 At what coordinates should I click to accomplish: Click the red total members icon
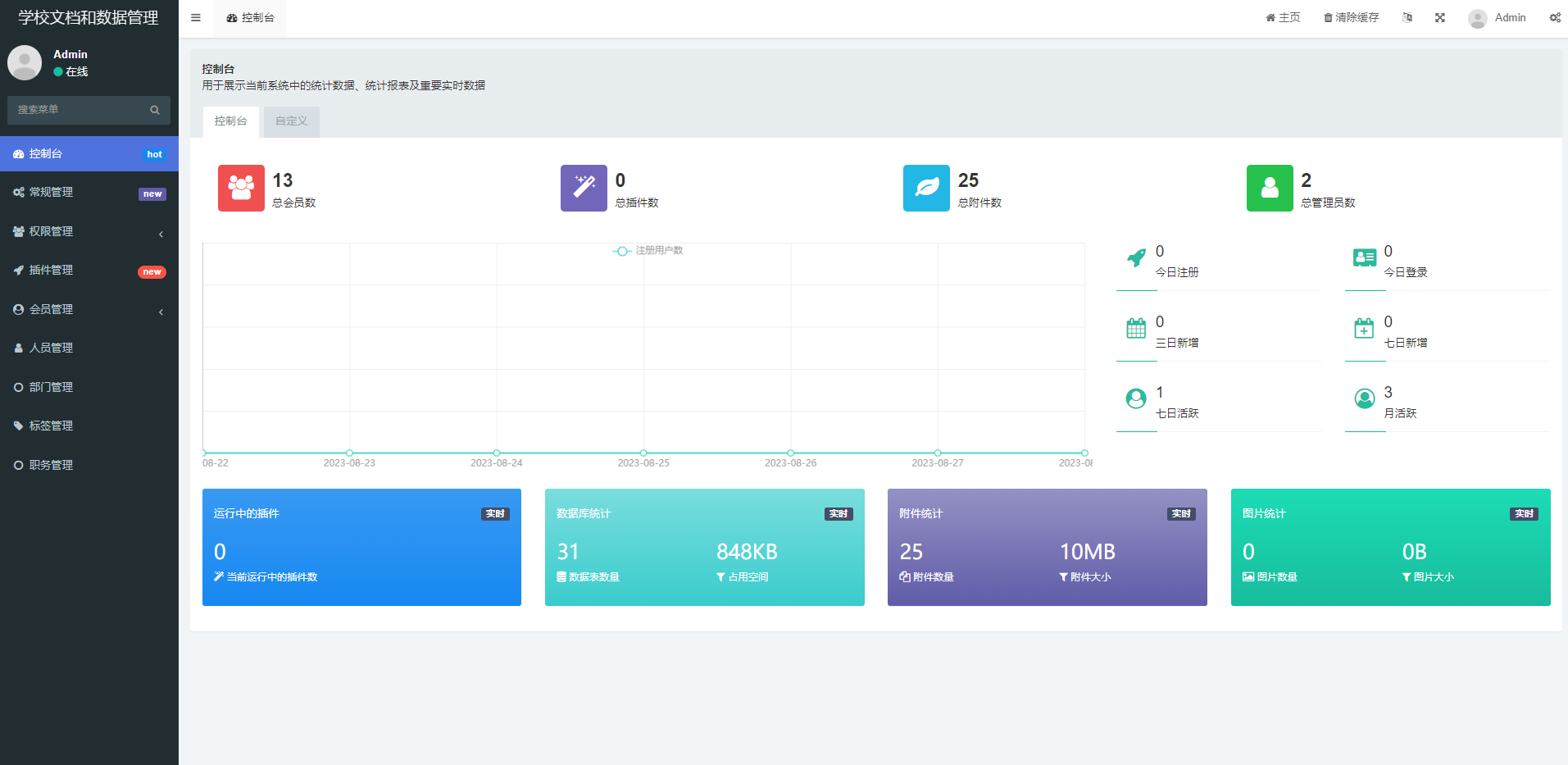pyautogui.click(x=241, y=188)
